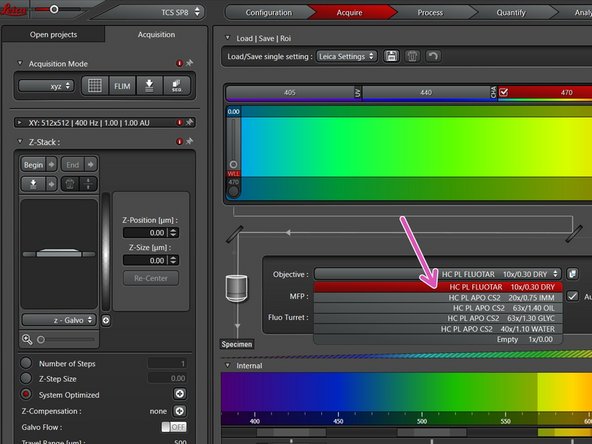This screenshot has height=444, width=592.
Task: Open the Open projects tab
Action: pyautogui.click(x=53, y=34)
